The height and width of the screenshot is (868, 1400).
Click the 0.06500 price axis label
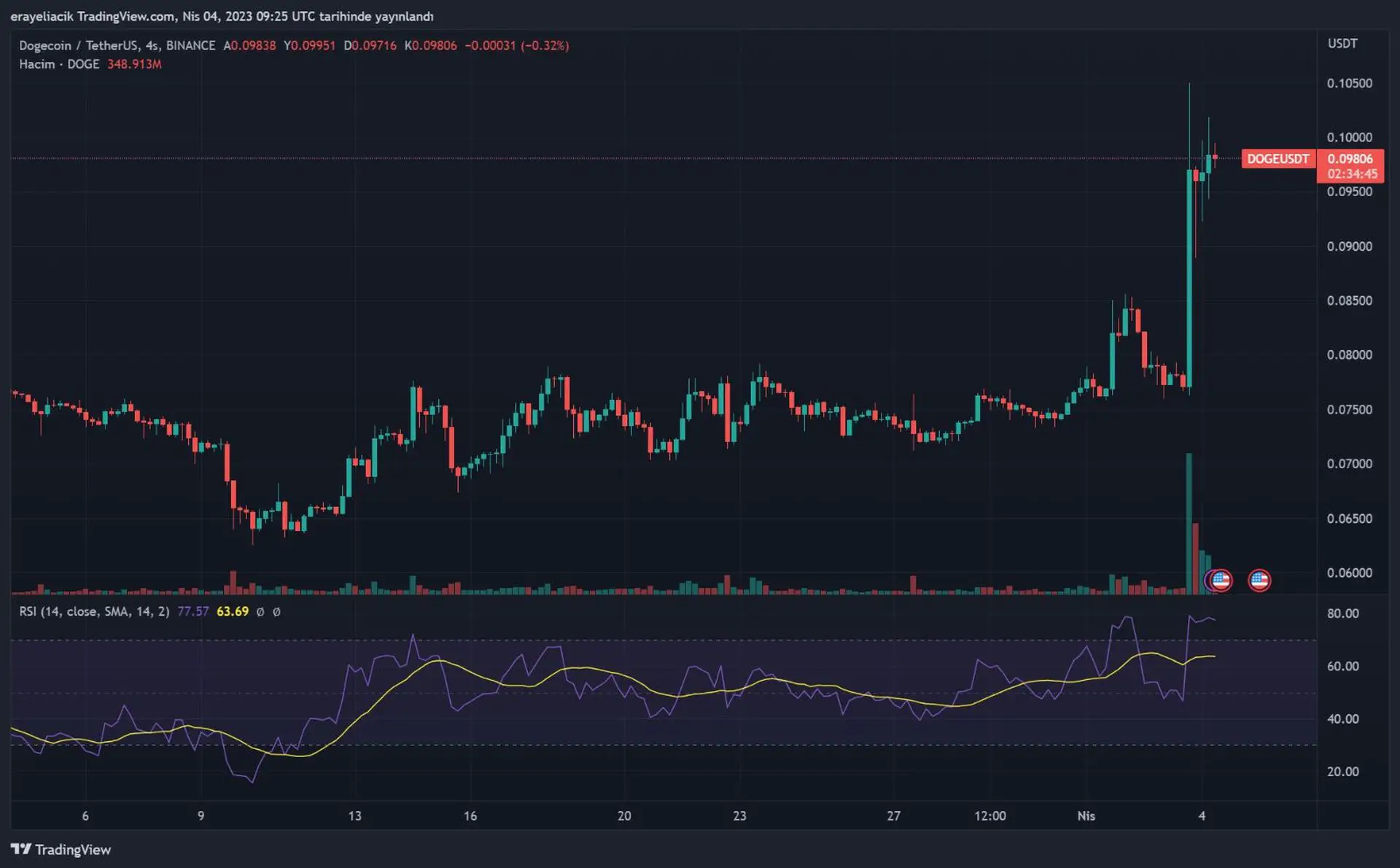coord(1349,519)
